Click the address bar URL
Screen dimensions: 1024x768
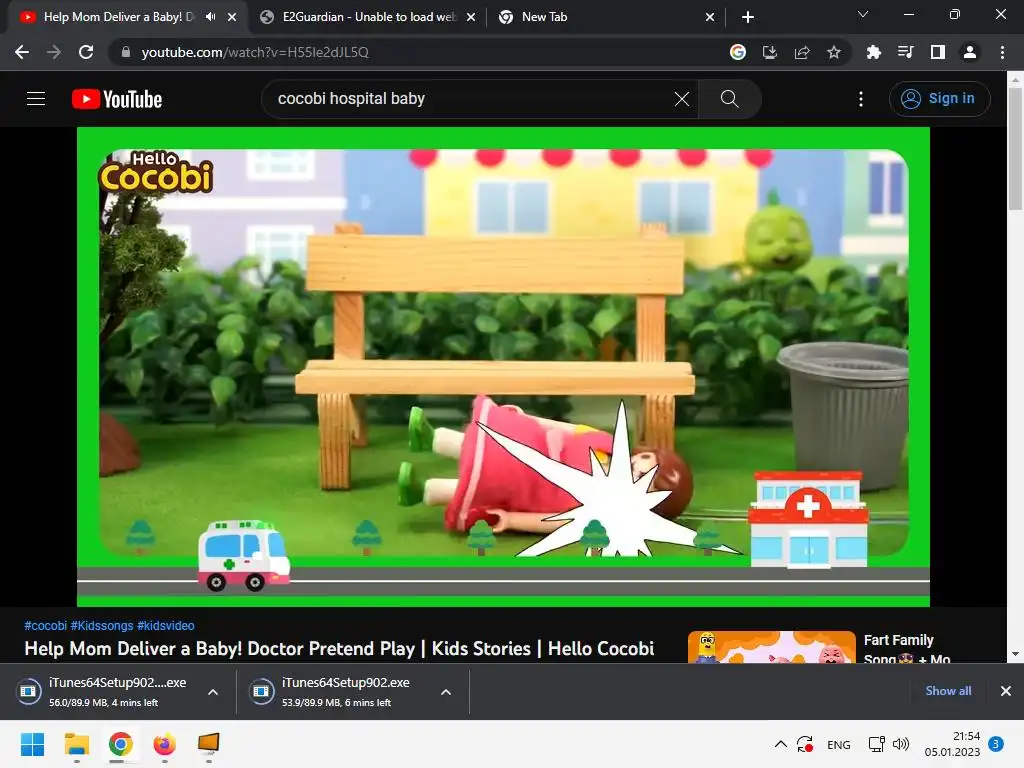(255, 52)
